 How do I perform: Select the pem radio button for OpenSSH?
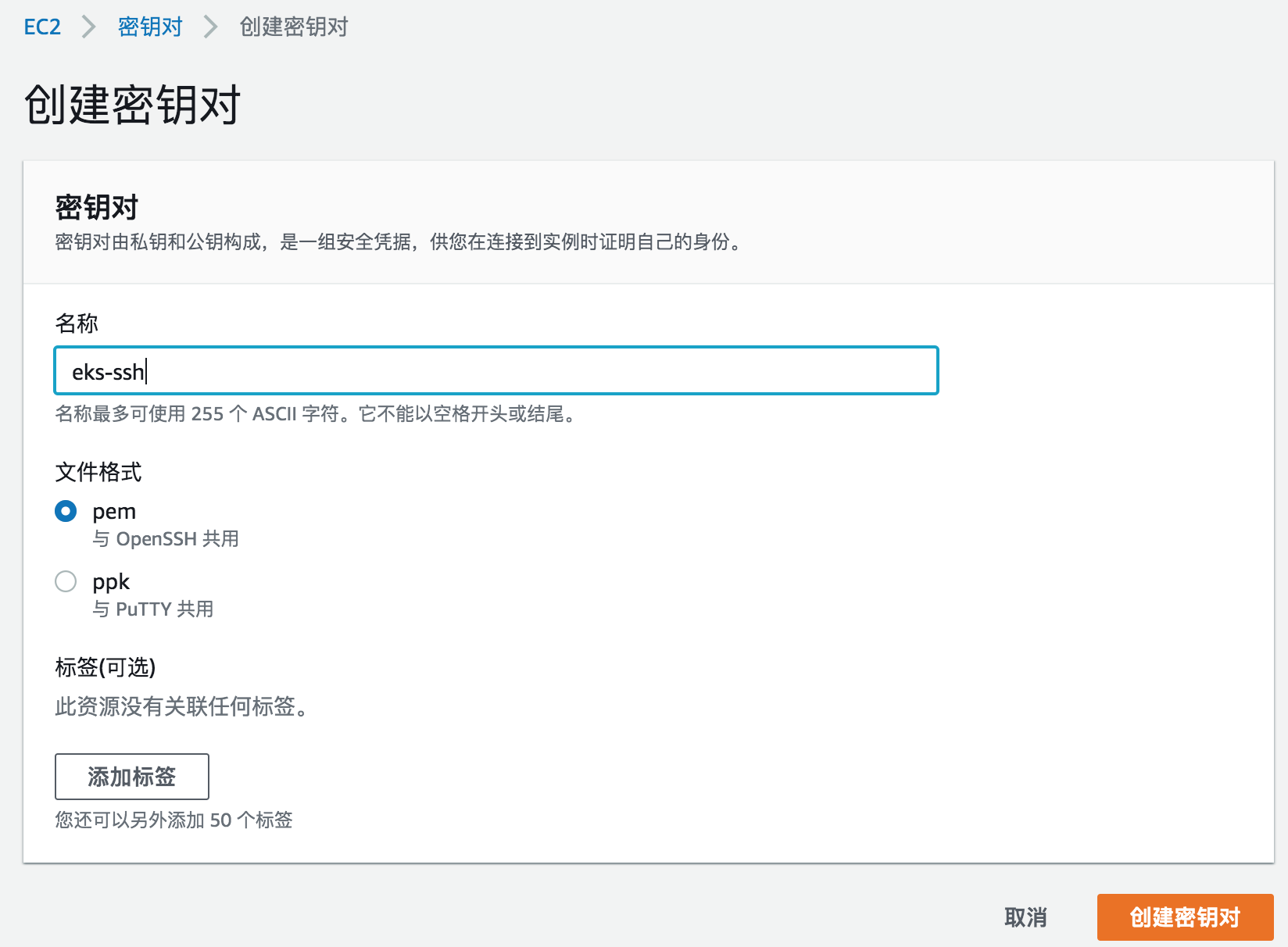[66, 511]
